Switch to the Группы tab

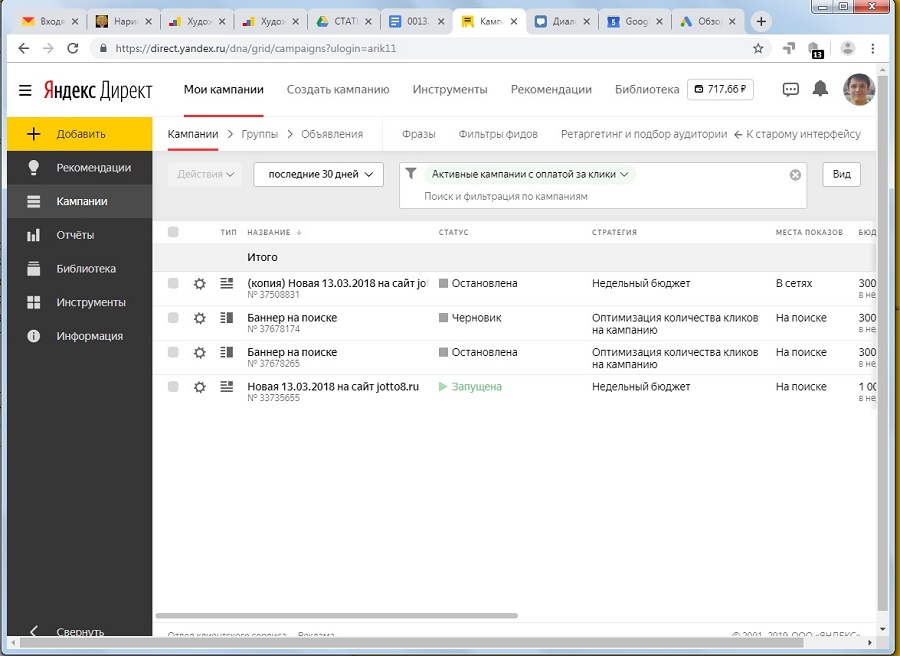pos(259,134)
